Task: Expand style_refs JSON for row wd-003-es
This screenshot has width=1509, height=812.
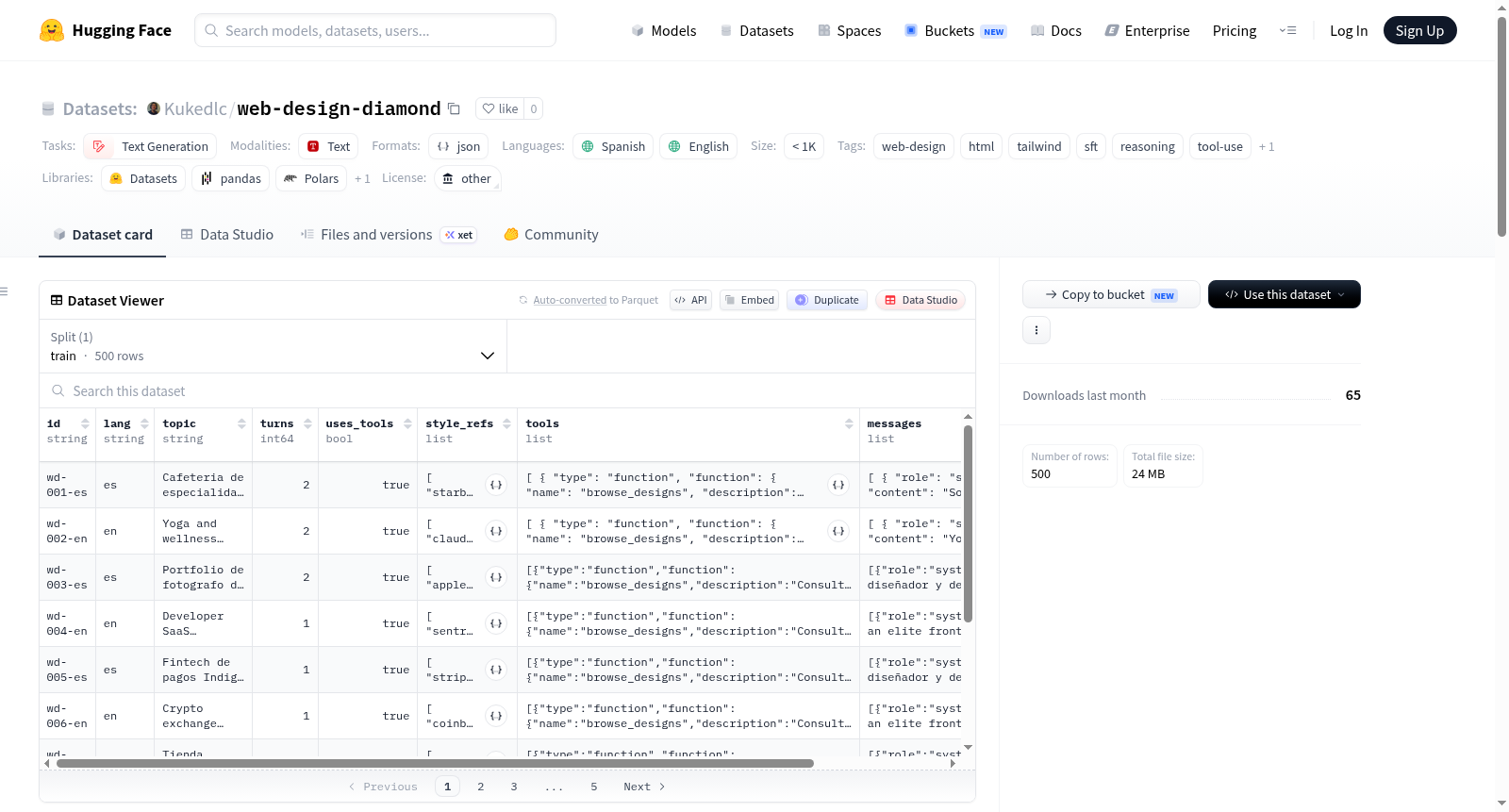Action: (496, 577)
